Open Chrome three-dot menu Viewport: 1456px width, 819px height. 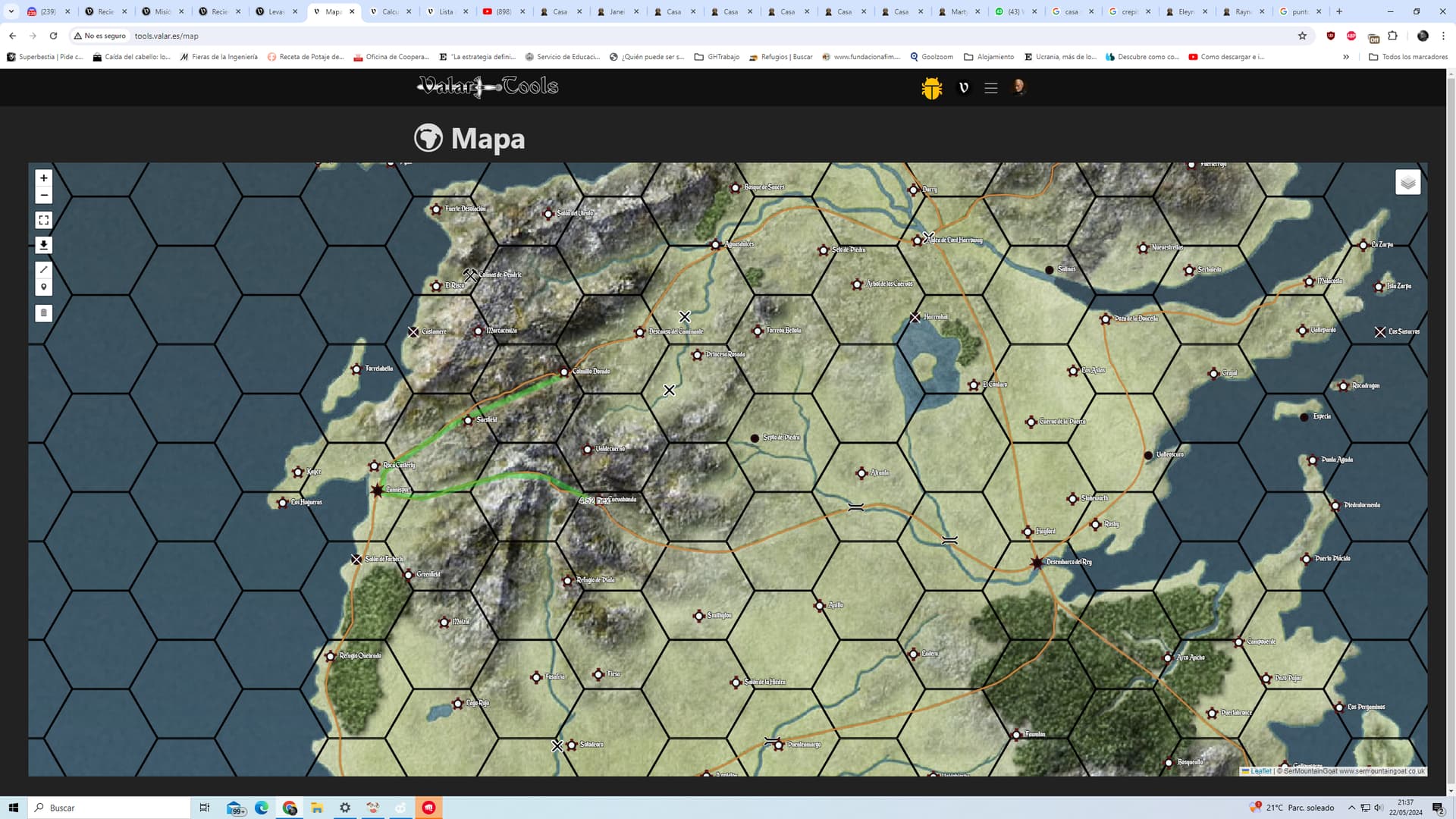1443,36
